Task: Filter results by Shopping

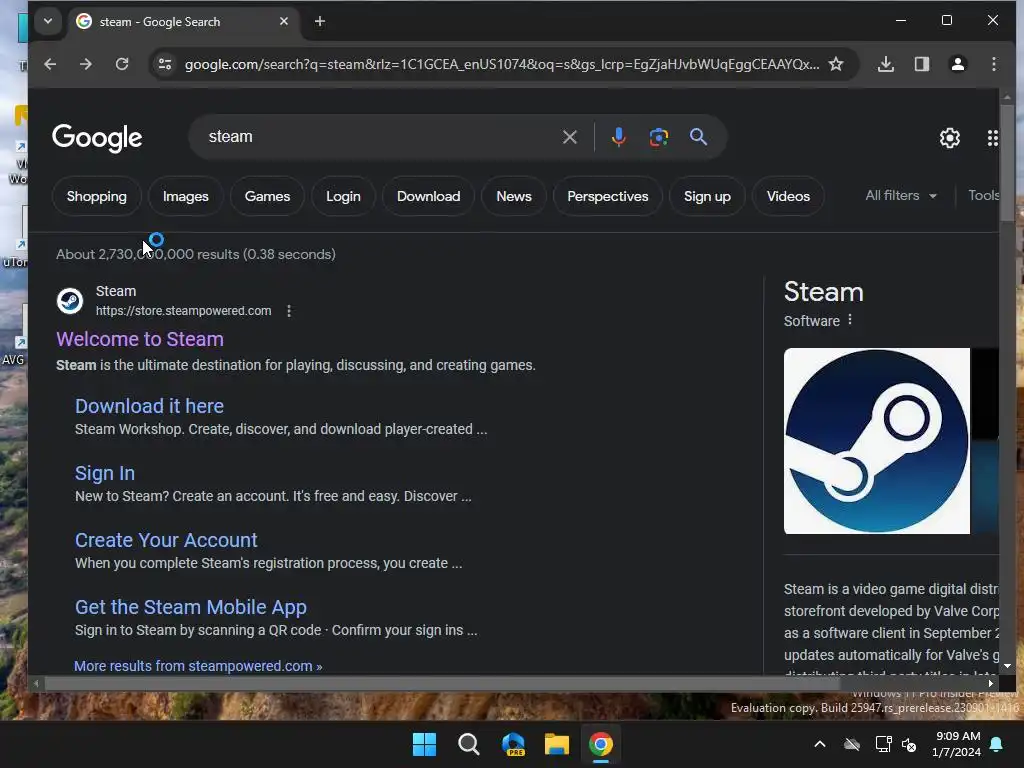Action: tap(97, 197)
